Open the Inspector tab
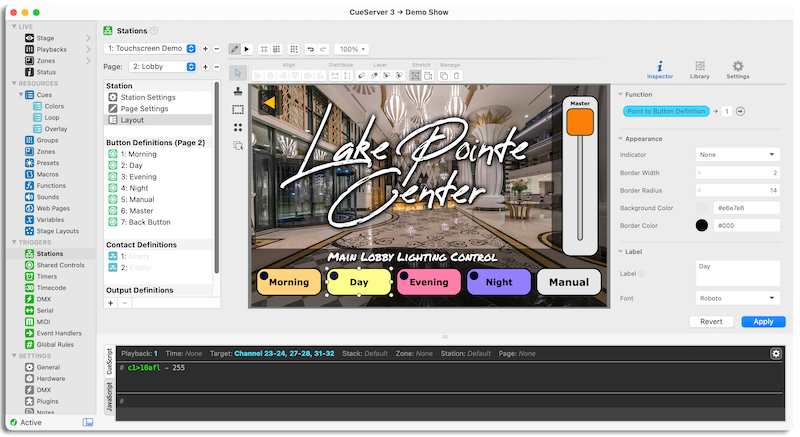This screenshot has width=800, height=437. click(660, 70)
